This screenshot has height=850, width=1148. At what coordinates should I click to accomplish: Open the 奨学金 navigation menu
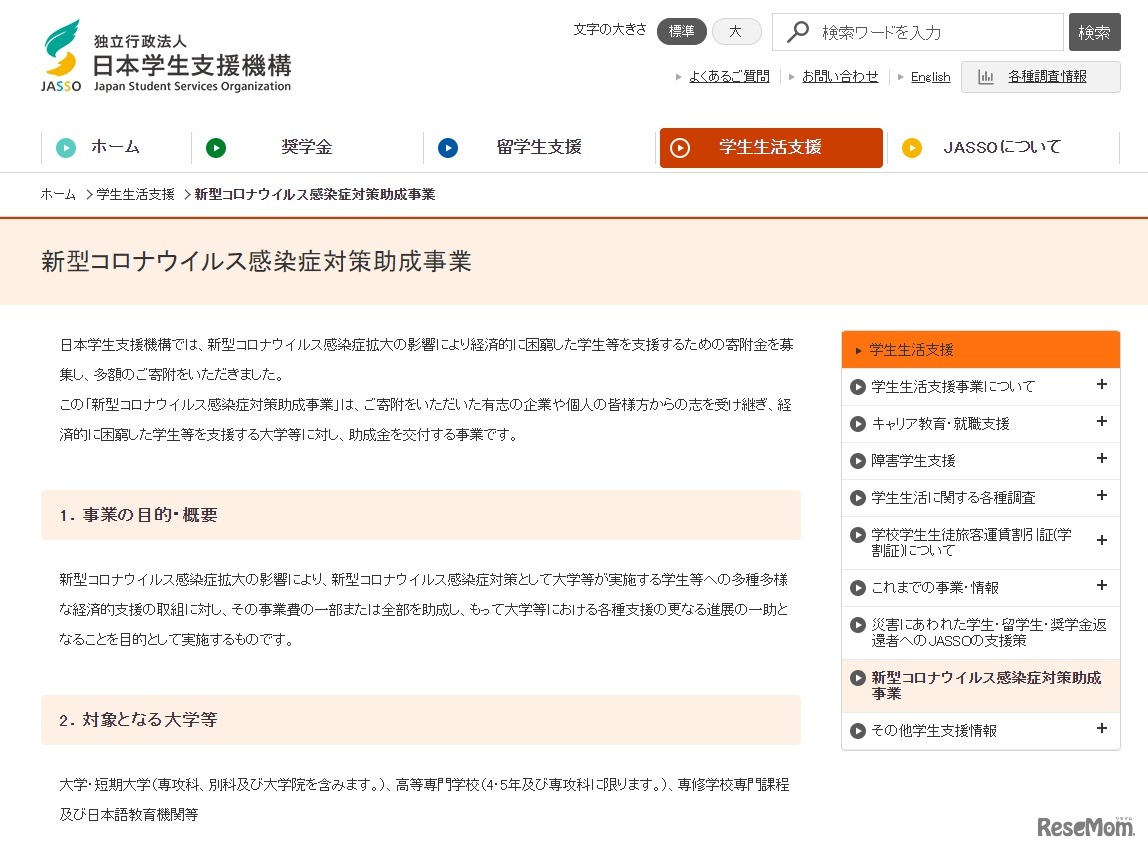pyautogui.click(x=306, y=147)
